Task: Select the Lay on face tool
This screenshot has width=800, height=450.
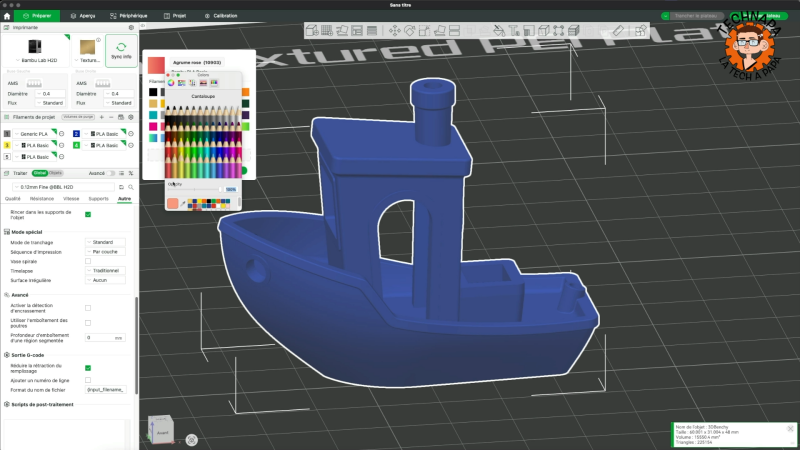Action: (x=439, y=31)
